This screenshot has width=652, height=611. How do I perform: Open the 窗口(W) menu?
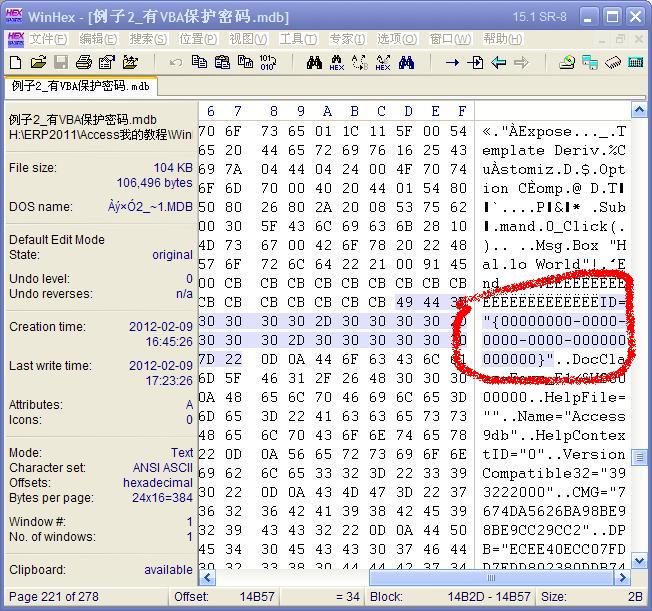[450, 39]
